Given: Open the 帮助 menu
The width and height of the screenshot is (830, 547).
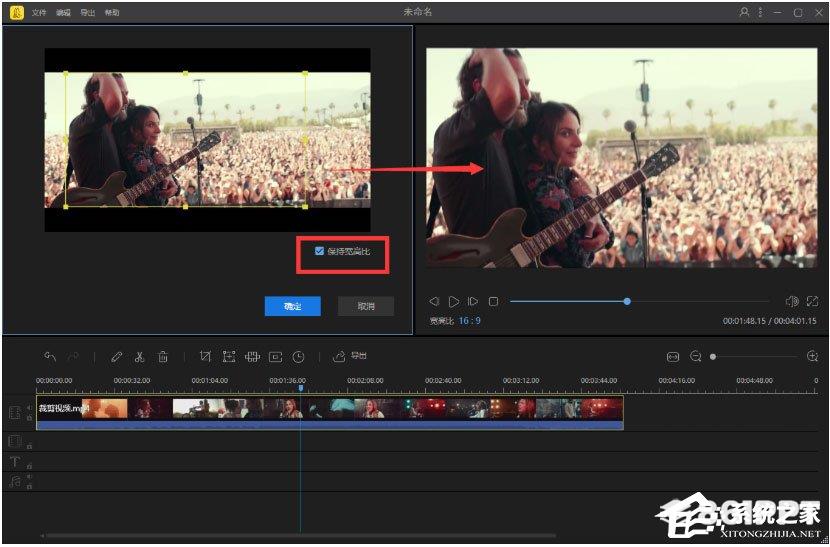Looking at the screenshot, I should pyautogui.click(x=112, y=13).
